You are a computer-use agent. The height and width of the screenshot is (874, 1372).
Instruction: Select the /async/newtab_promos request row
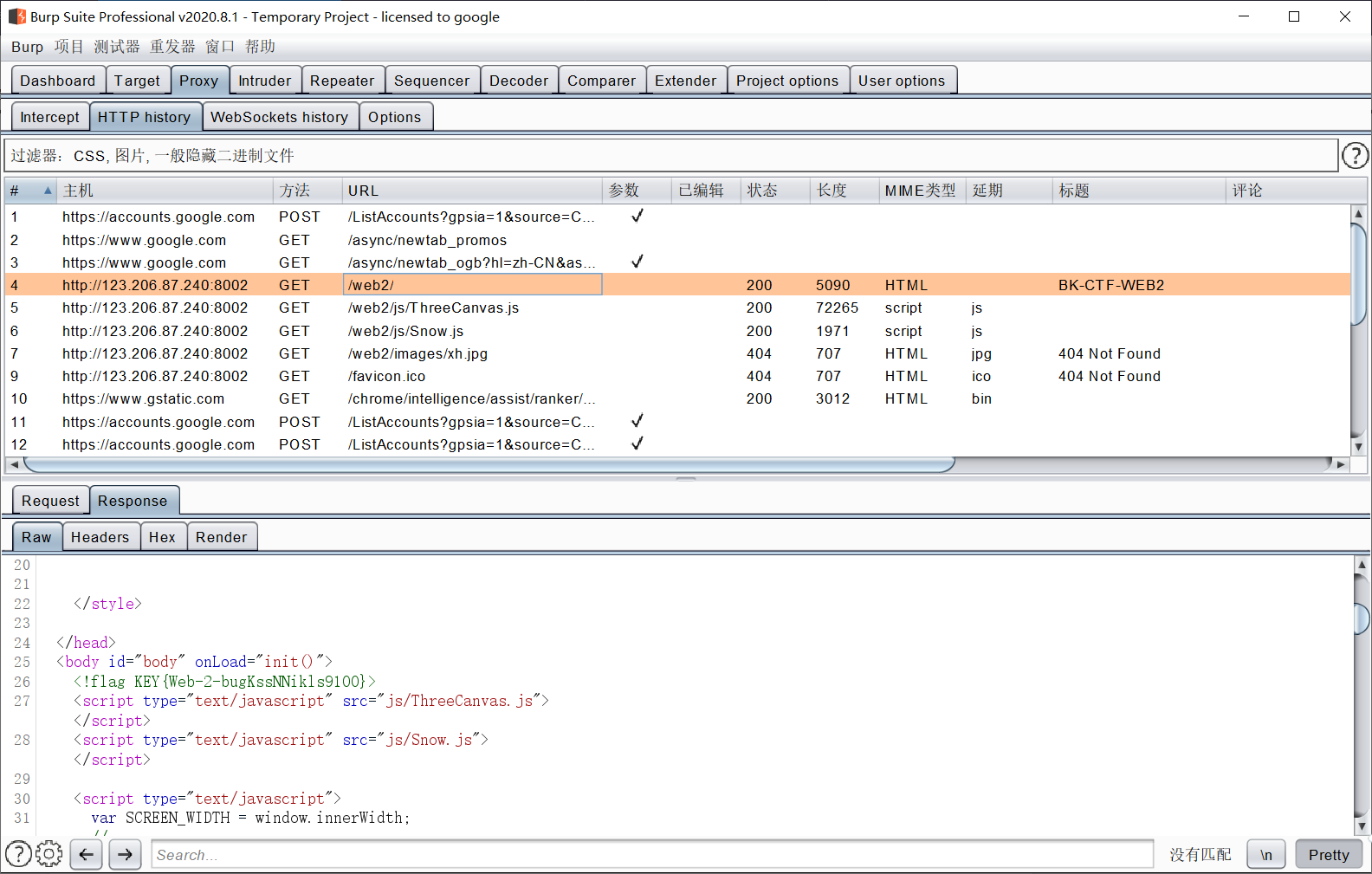677,240
